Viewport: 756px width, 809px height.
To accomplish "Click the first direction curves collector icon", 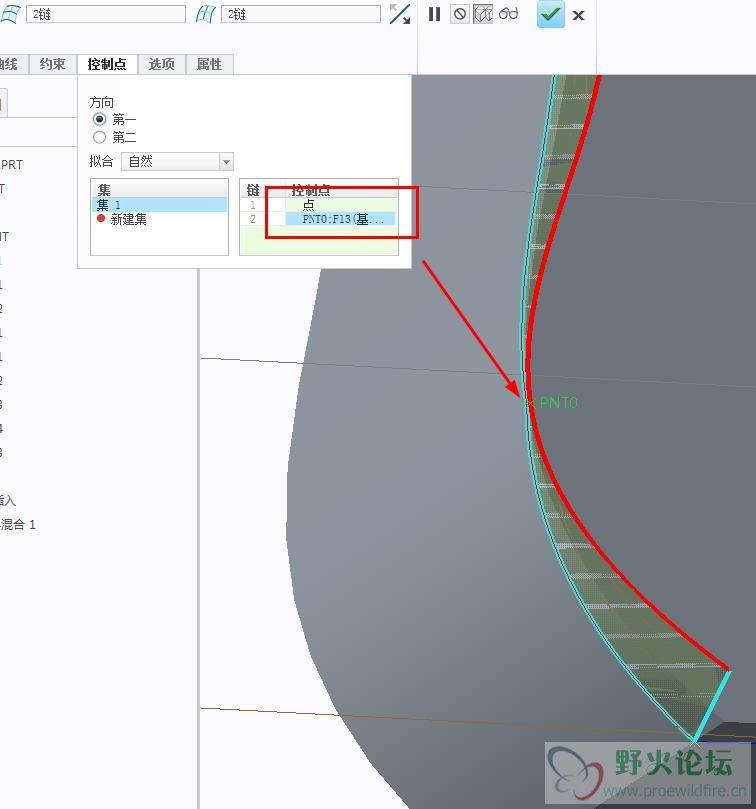I will (10, 14).
